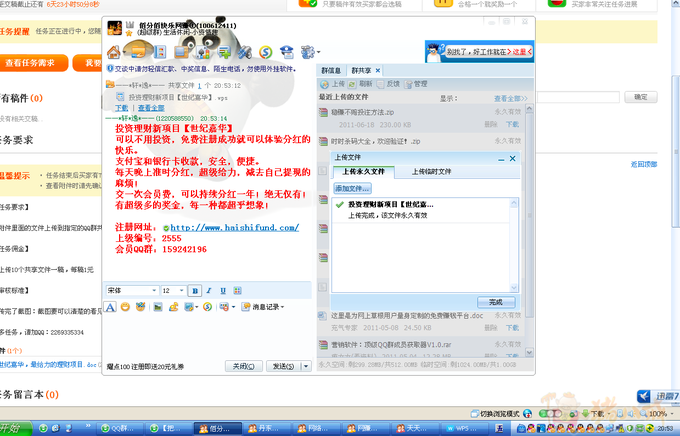Click the group message block icon

[x=224, y=307]
